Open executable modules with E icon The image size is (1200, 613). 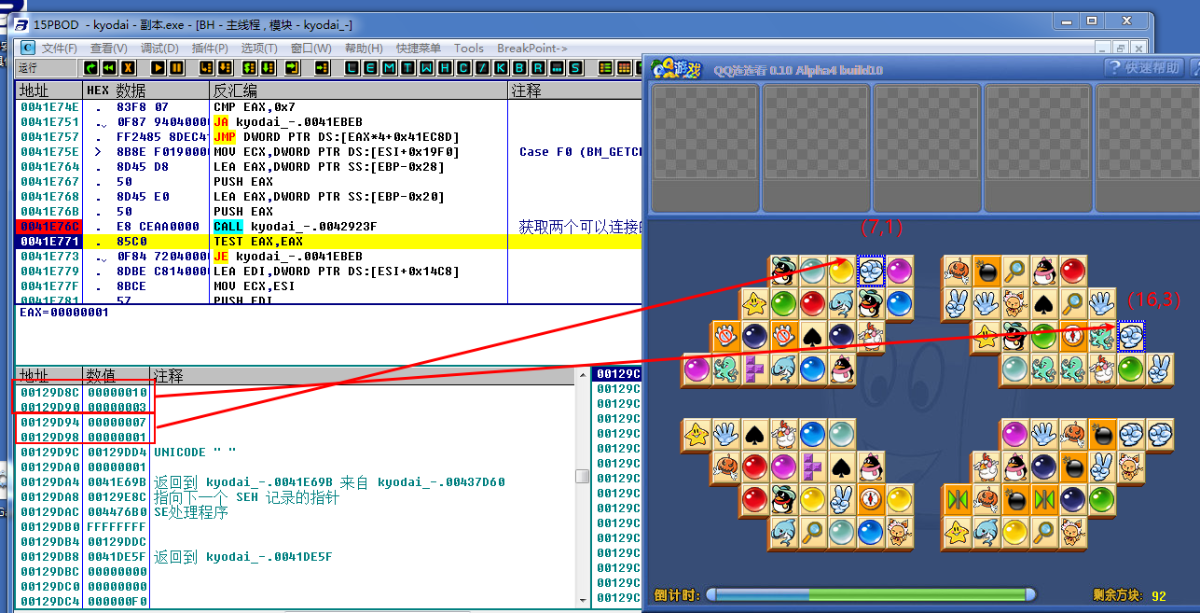371,68
